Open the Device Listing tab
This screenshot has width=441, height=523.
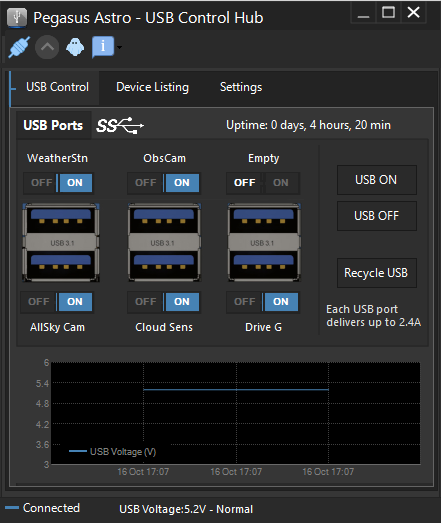click(x=152, y=87)
